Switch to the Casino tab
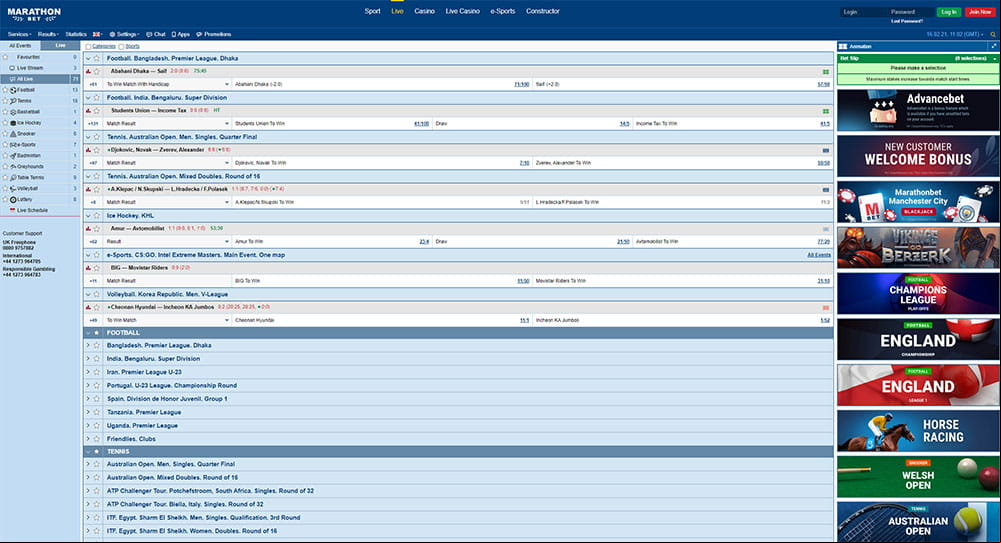 pyautogui.click(x=424, y=11)
